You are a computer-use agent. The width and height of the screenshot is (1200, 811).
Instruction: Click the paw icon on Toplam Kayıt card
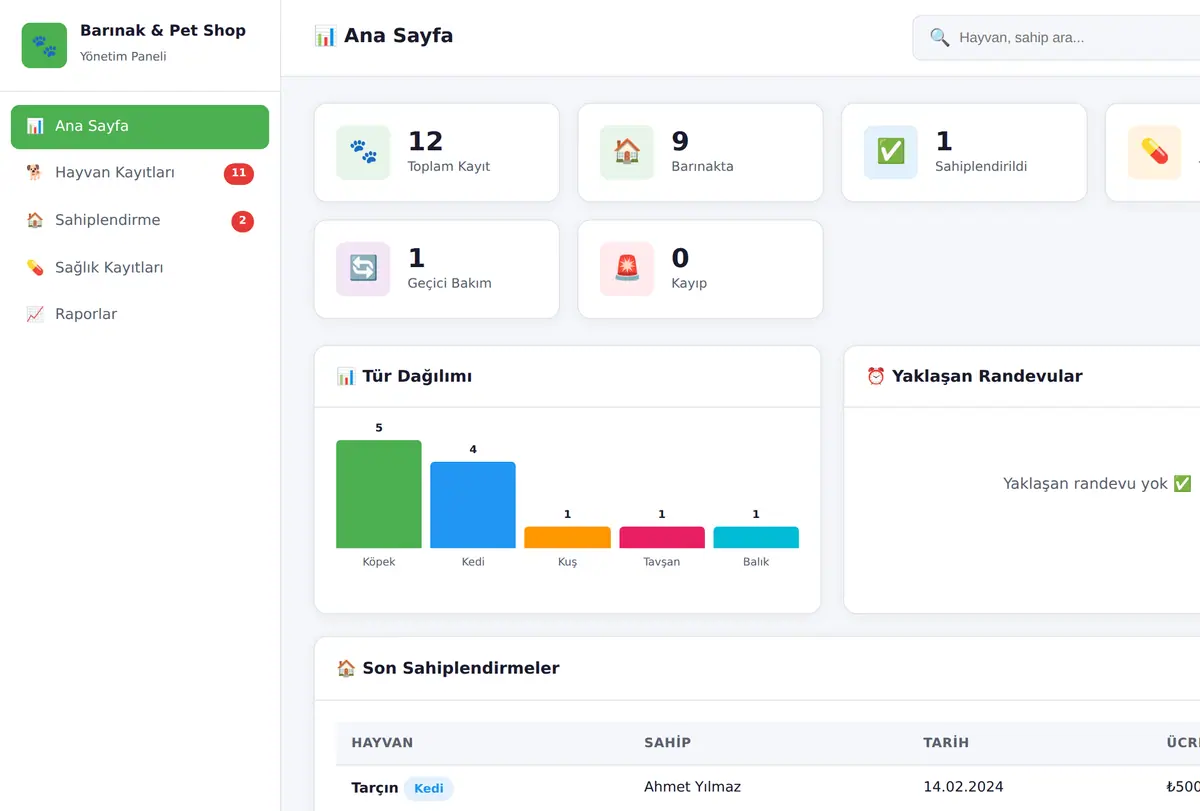(363, 152)
